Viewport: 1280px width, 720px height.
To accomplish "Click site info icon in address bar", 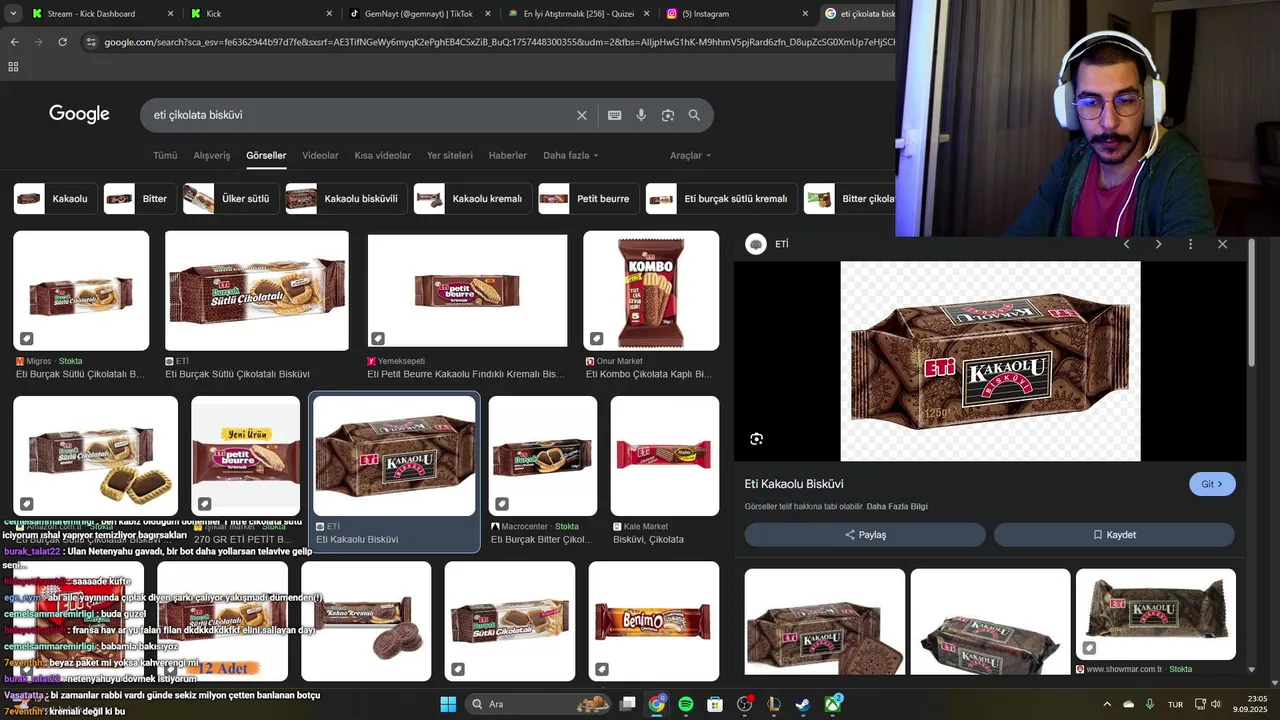I will point(91,42).
